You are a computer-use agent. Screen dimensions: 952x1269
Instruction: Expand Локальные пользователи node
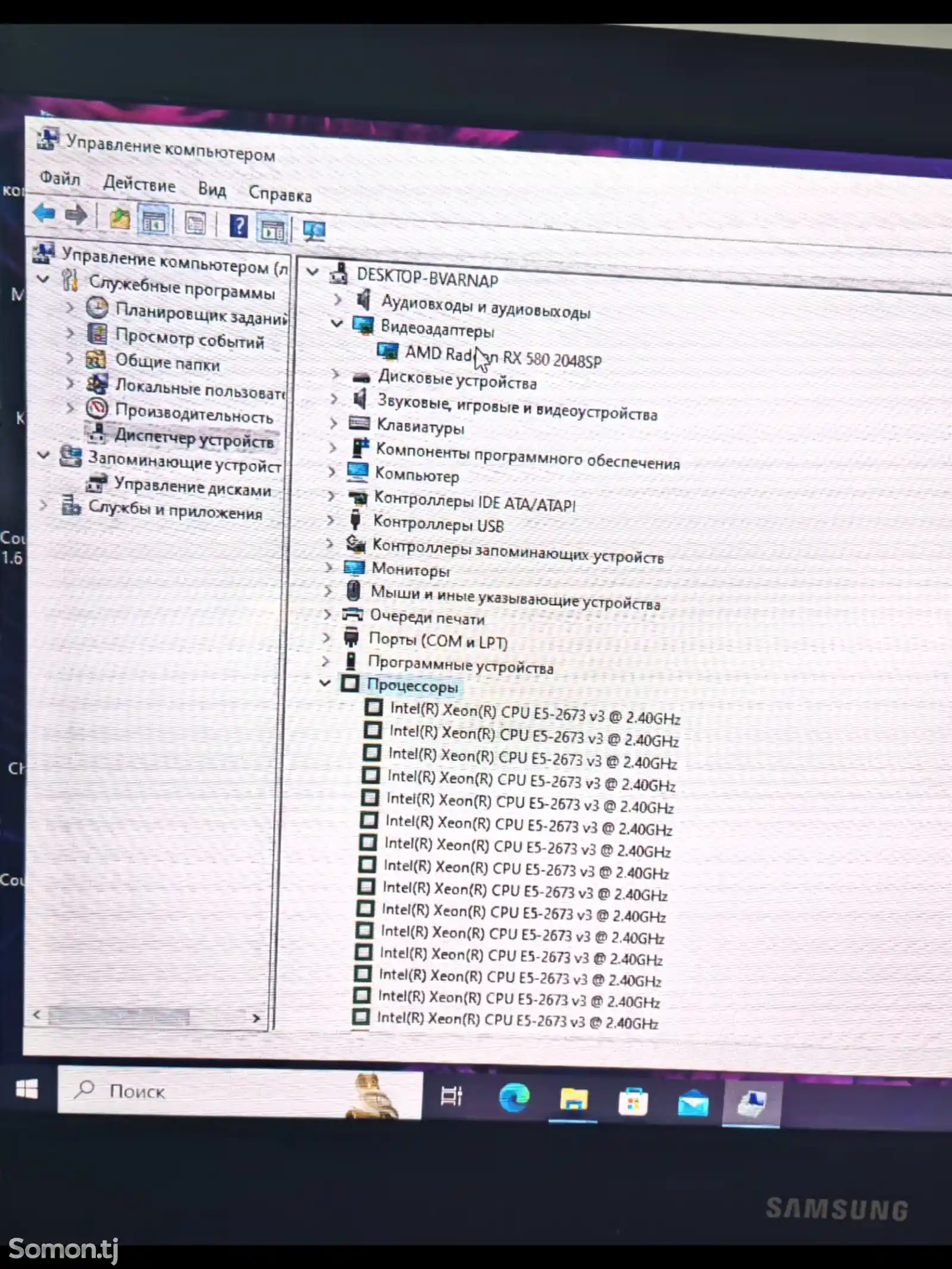tap(70, 383)
